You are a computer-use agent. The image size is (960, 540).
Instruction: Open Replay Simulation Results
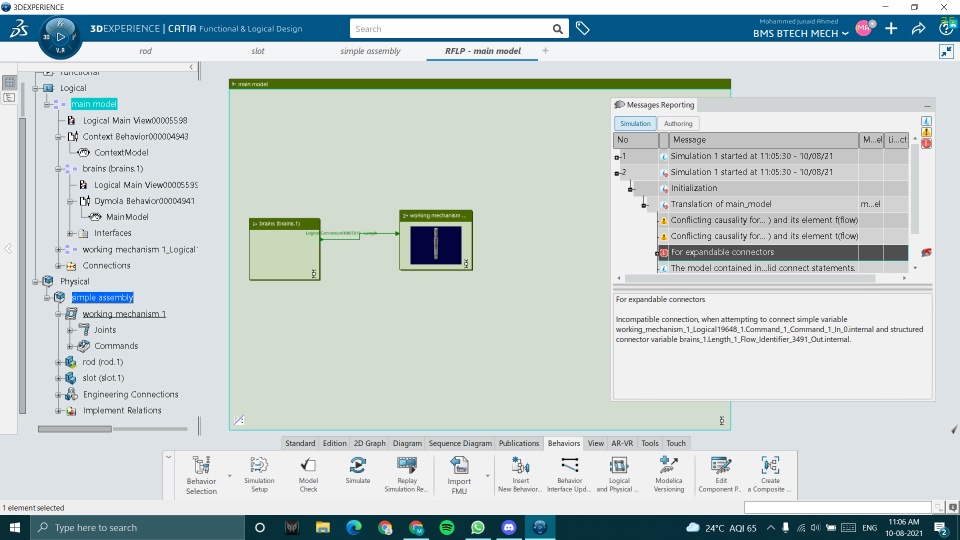pyautogui.click(x=407, y=474)
